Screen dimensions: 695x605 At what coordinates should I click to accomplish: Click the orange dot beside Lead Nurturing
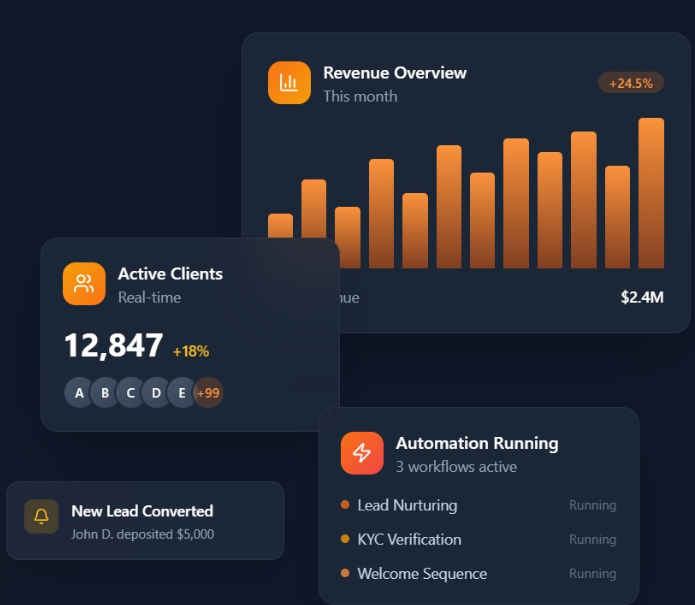coord(345,505)
